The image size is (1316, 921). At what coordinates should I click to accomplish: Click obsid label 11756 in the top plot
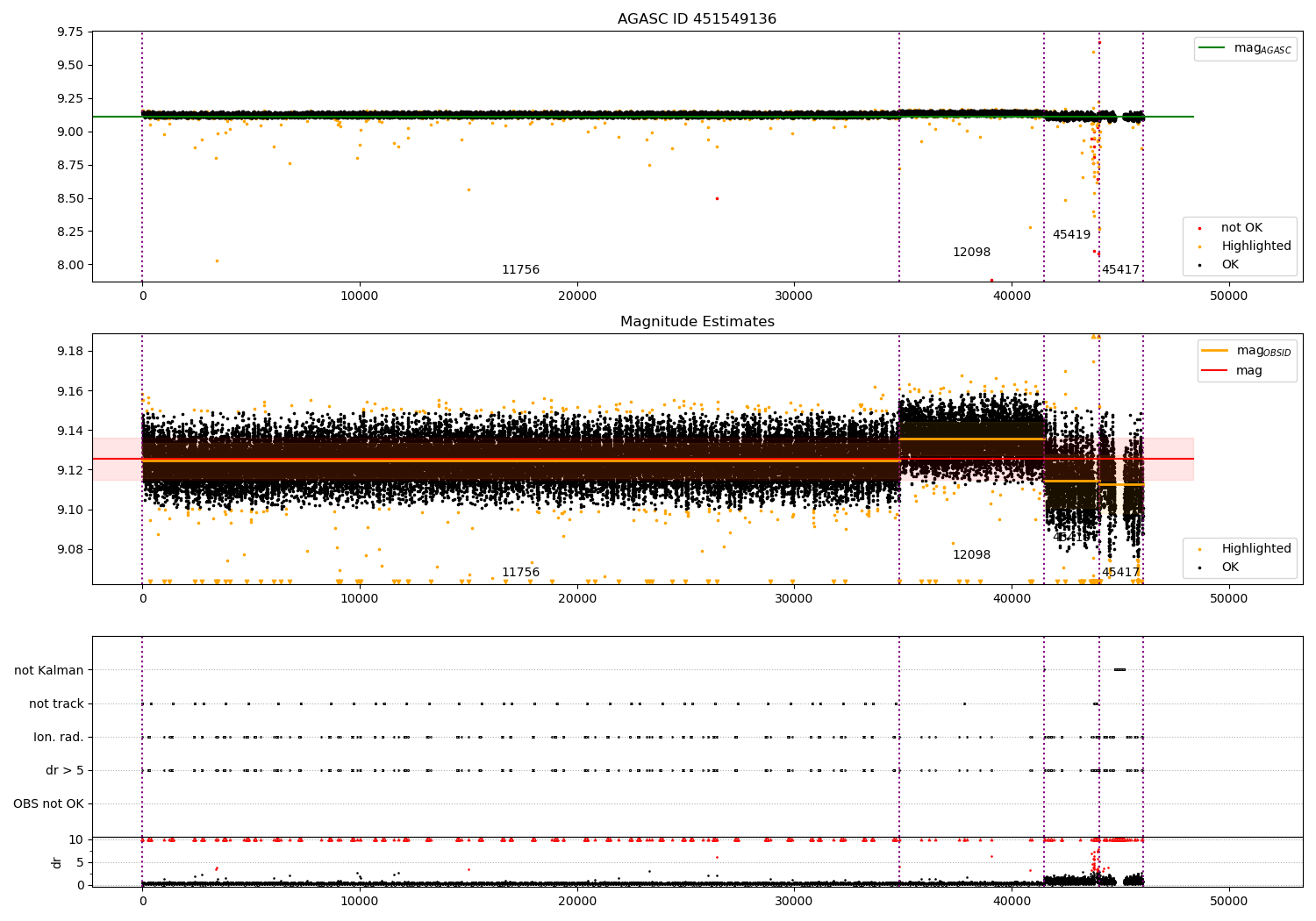click(520, 270)
